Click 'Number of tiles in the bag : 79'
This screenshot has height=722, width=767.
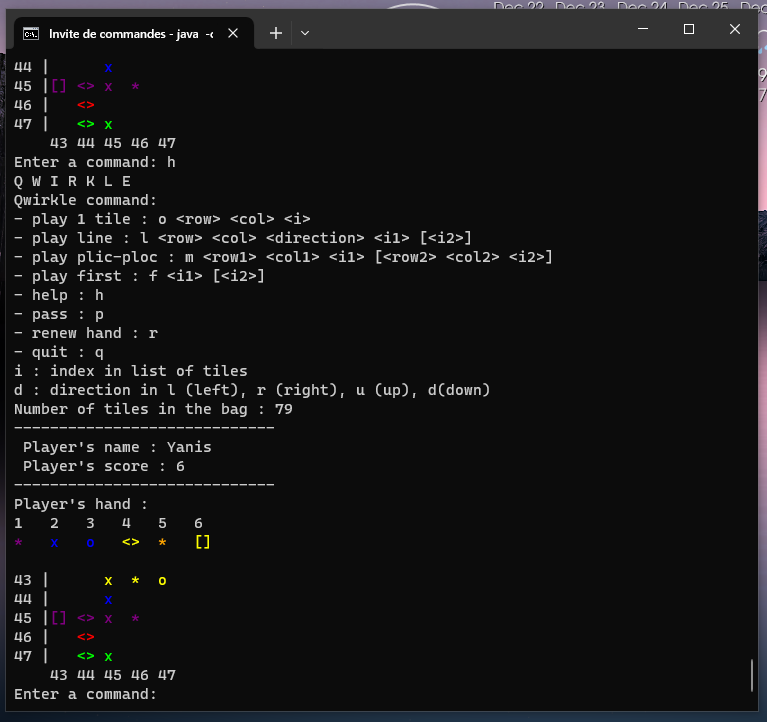click(x=153, y=409)
